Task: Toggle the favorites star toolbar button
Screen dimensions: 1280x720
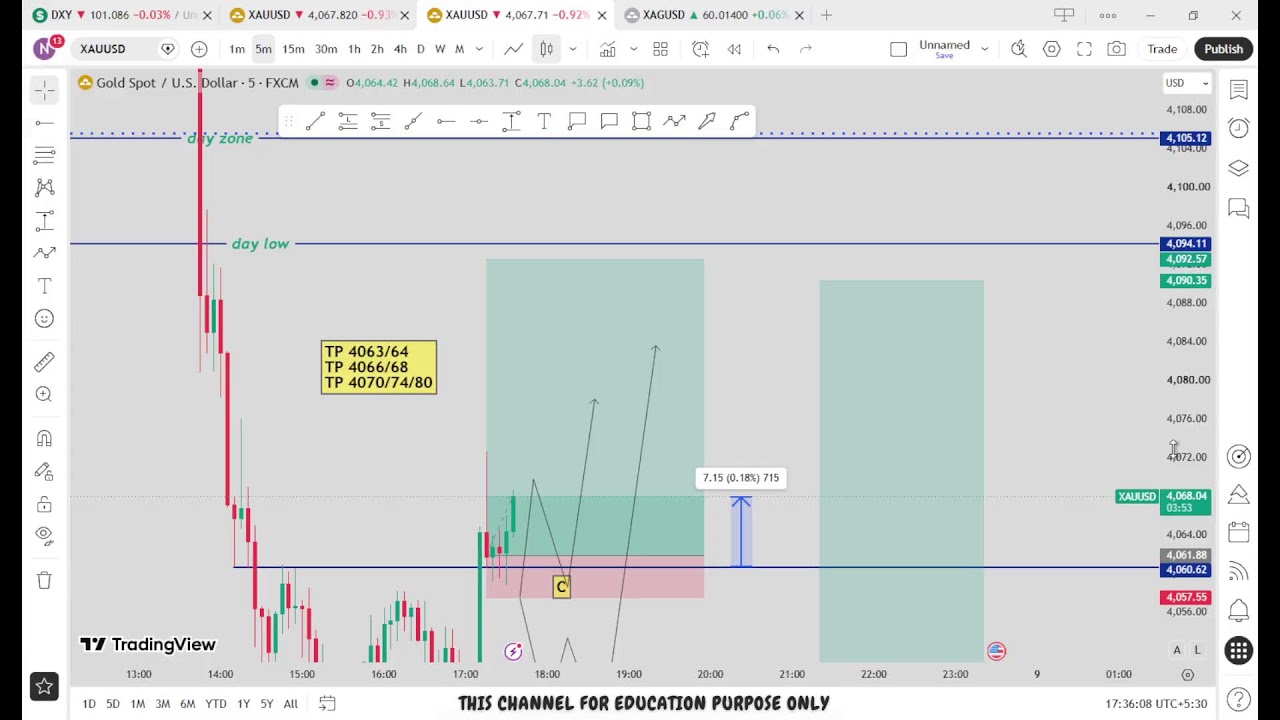Action: pyautogui.click(x=44, y=686)
